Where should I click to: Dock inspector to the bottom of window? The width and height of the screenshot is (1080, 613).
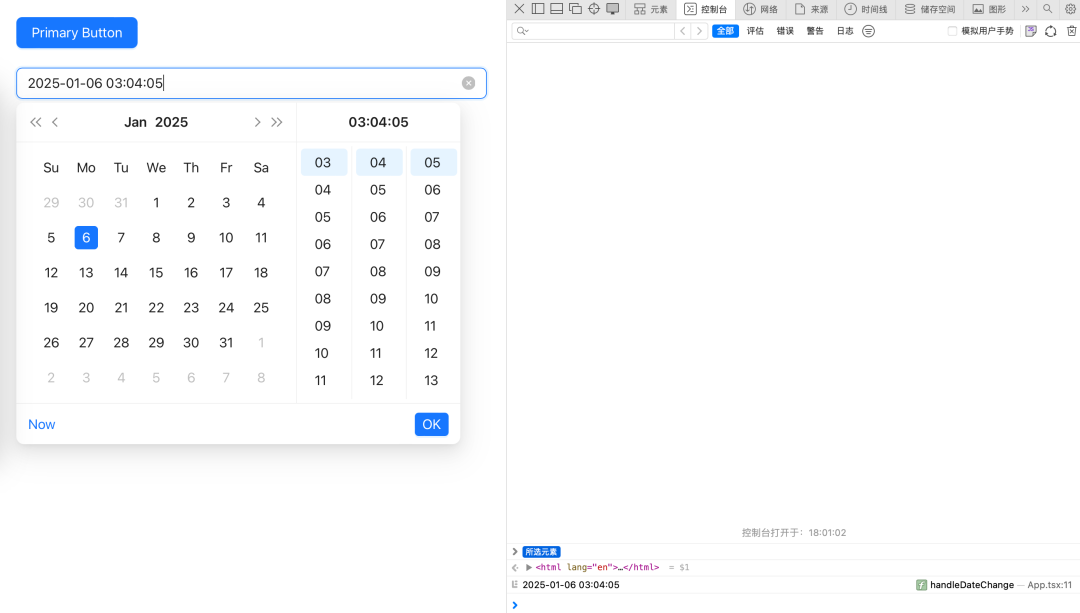[x=557, y=9]
